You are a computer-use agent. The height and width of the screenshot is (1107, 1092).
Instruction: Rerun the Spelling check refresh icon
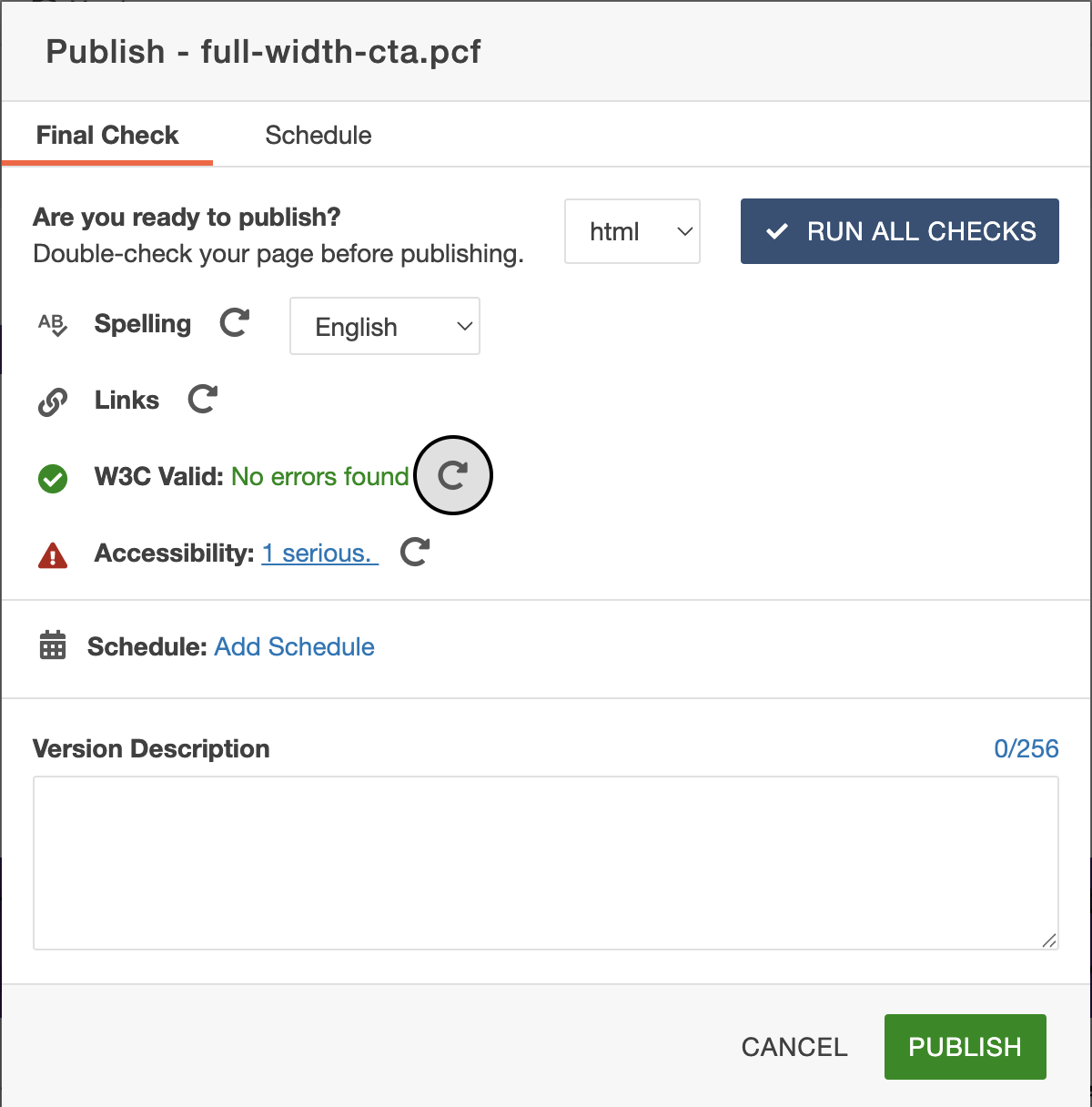pyautogui.click(x=235, y=322)
